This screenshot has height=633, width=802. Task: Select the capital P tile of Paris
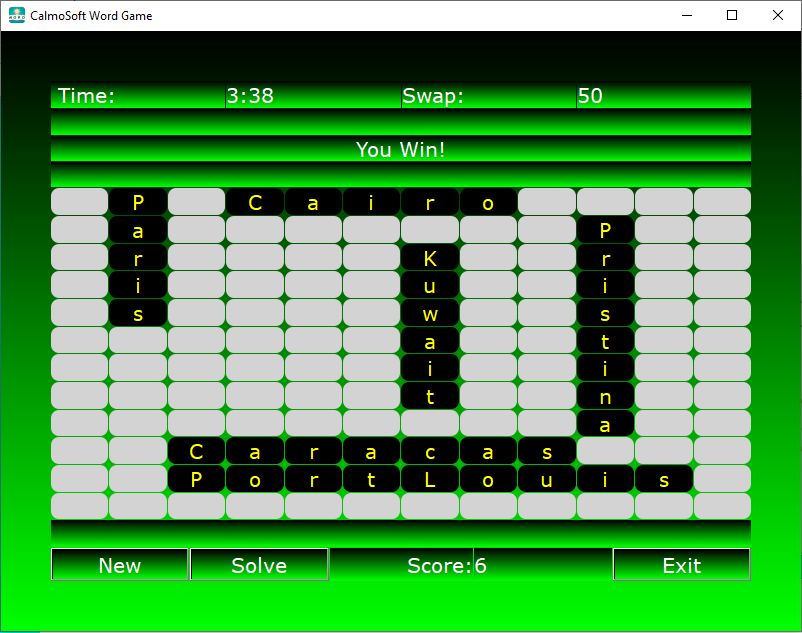(137, 201)
